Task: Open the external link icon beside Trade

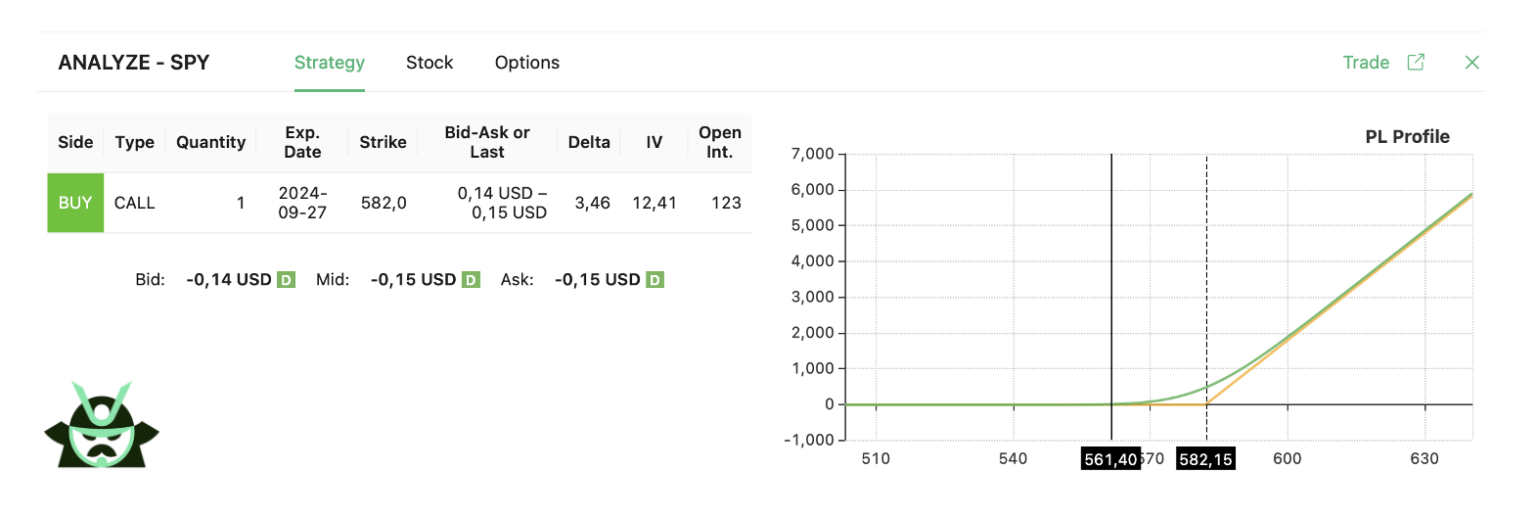Action: (1415, 62)
